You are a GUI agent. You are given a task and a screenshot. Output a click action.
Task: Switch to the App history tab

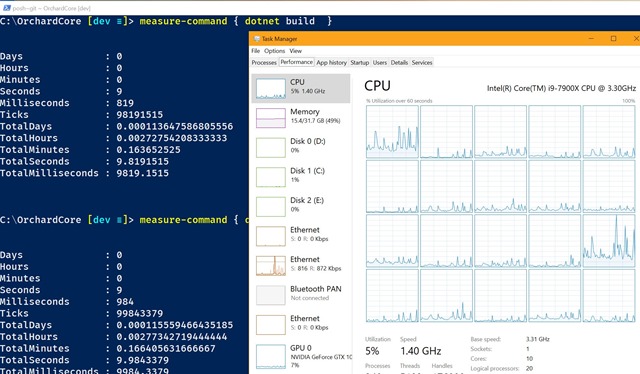click(331, 62)
